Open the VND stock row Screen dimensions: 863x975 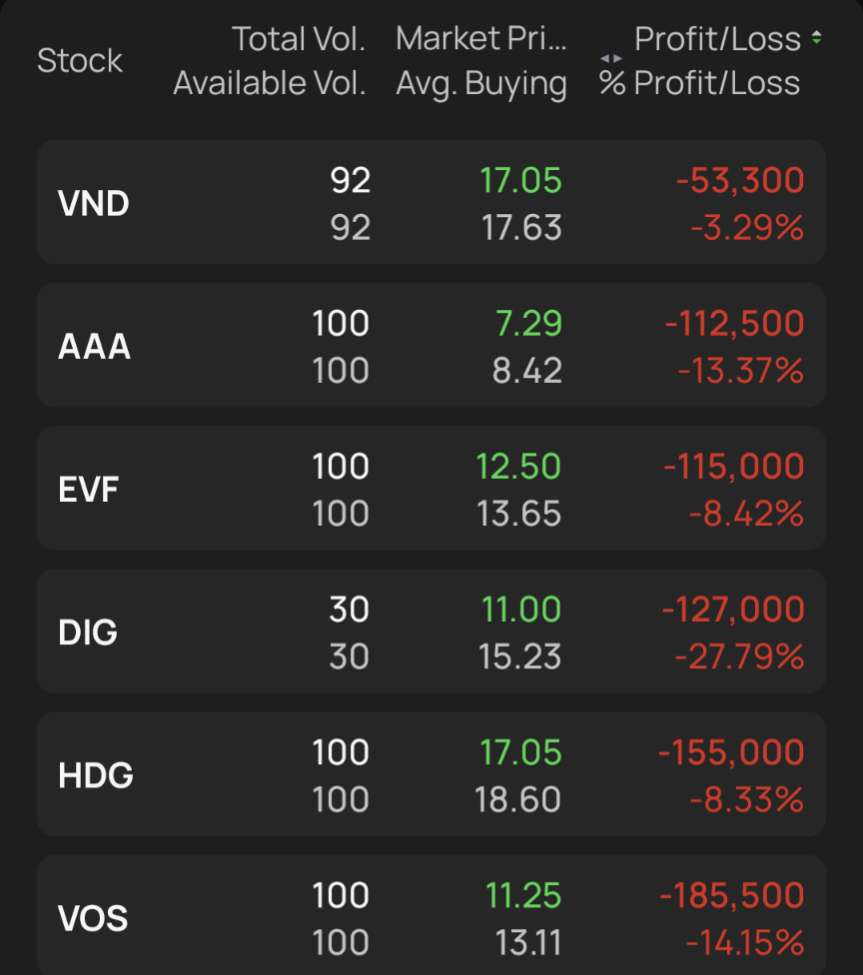[x=432, y=202]
